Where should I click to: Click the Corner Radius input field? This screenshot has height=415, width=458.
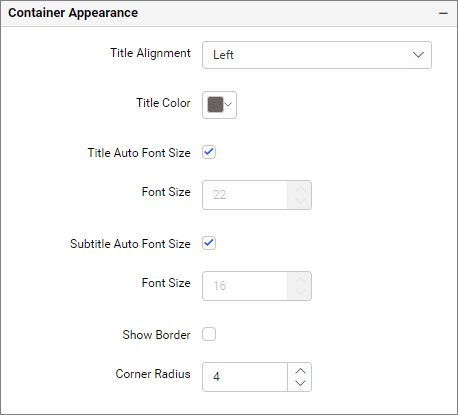pos(245,377)
